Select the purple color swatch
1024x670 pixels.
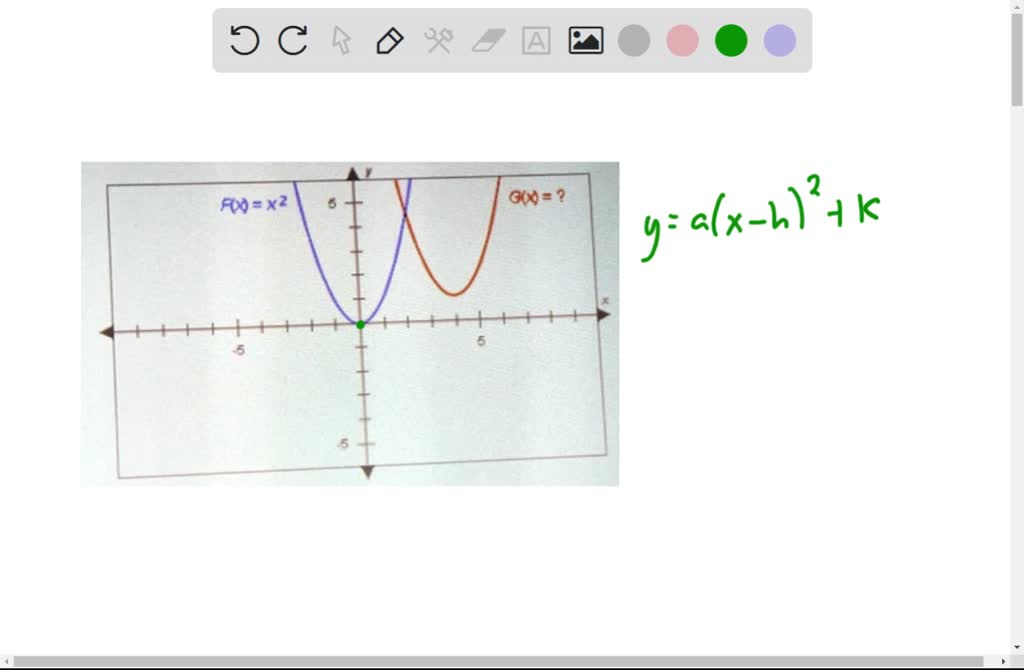pyautogui.click(x=779, y=40)
